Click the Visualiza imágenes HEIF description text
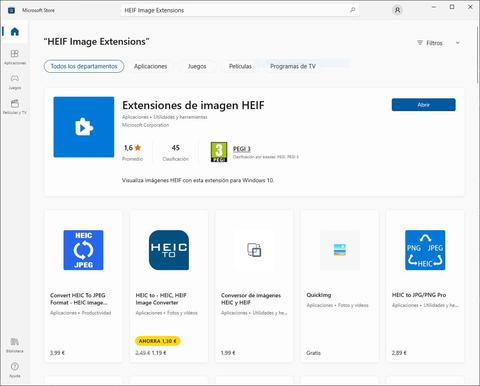 198,180
